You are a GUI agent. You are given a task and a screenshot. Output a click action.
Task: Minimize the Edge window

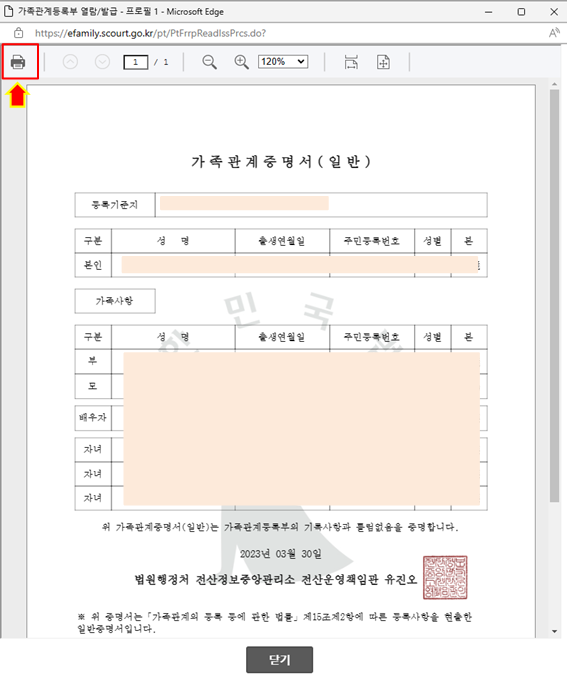coord(488,12)
